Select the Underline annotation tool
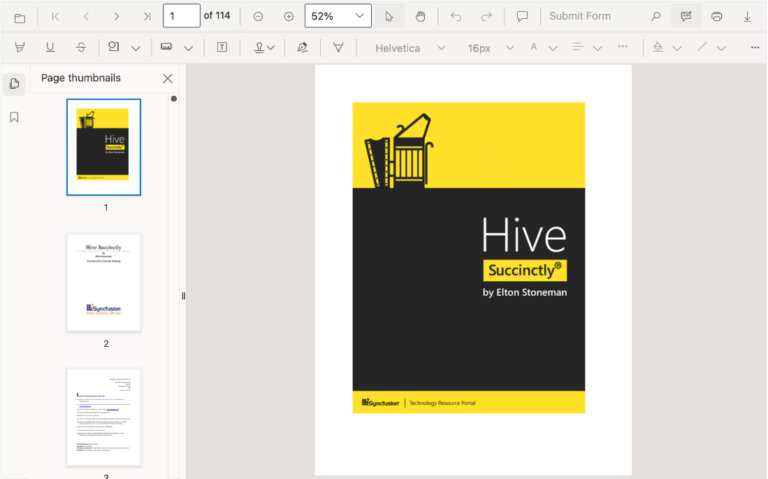Viewport: 768px width, 479px height. coord(50,48)
